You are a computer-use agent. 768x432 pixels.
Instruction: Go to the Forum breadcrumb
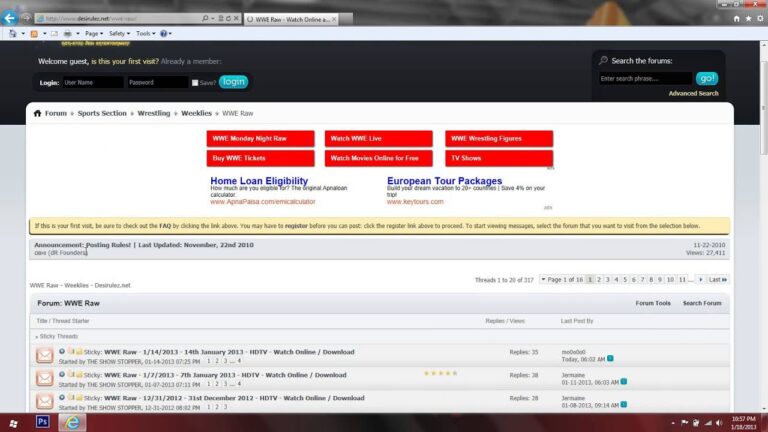click(x=56, y=113)
